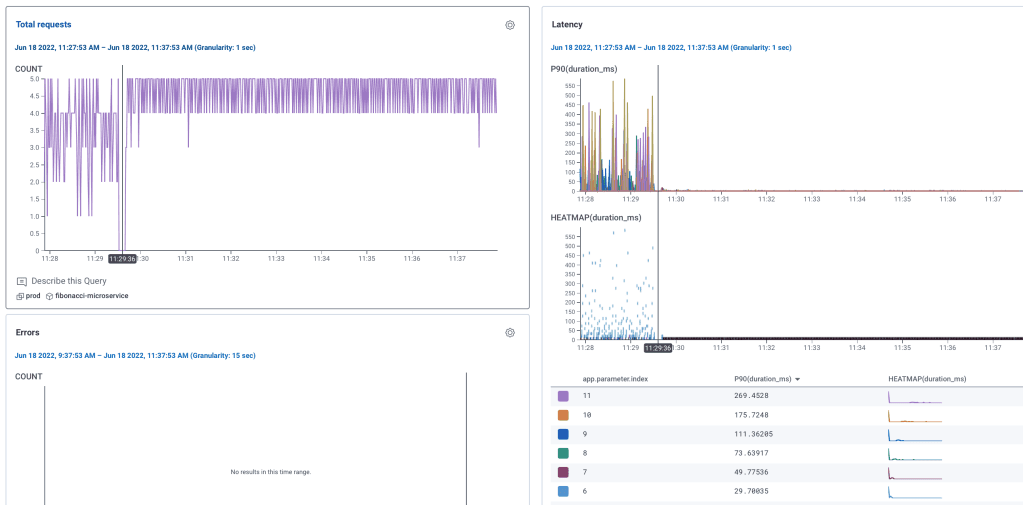The height and width of the screenshot is (505, 1023).
Task: Open settings gear on Total requests panel
Action: point(510,25)
